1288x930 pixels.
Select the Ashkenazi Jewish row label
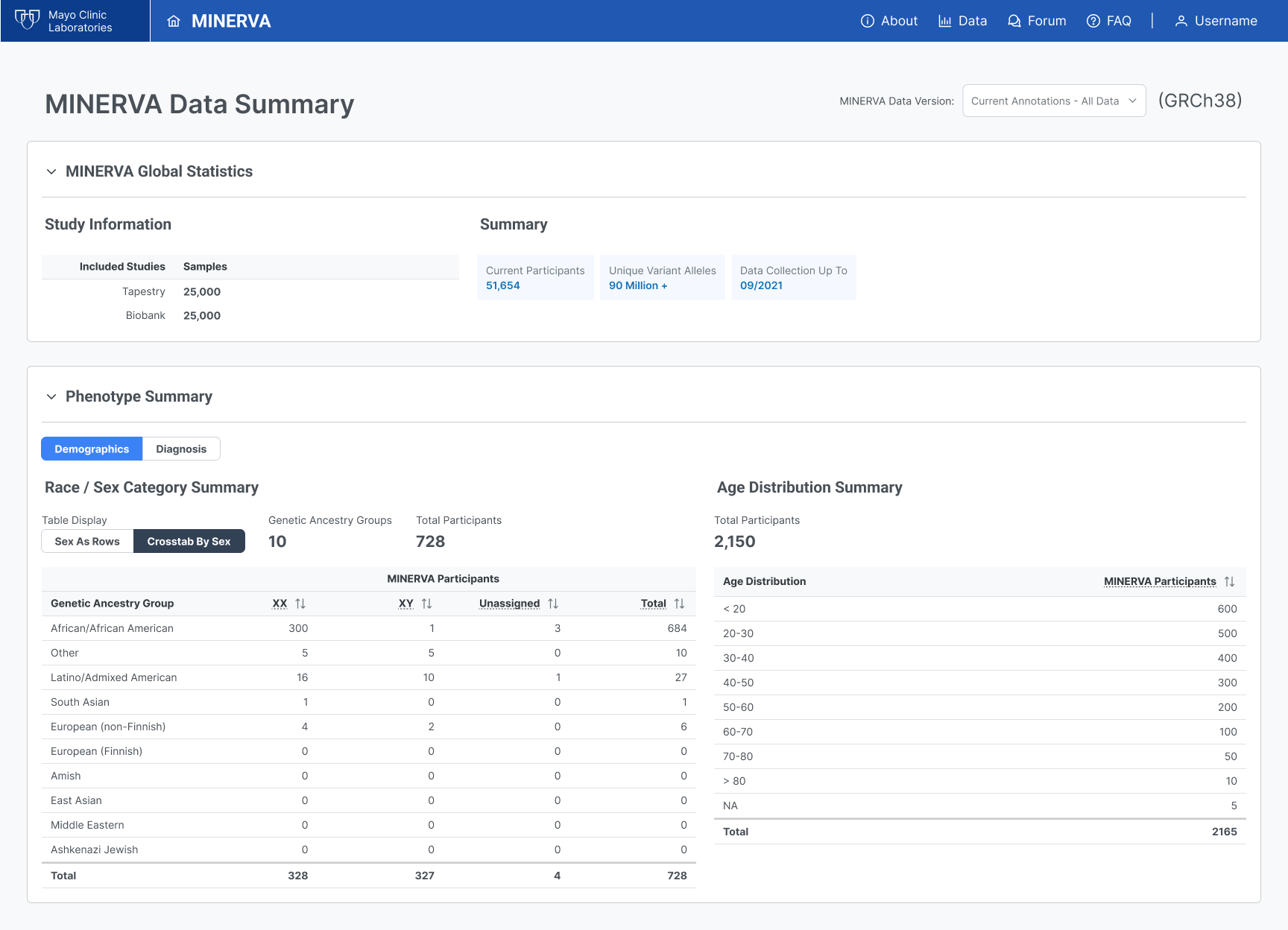click(95, 850)
